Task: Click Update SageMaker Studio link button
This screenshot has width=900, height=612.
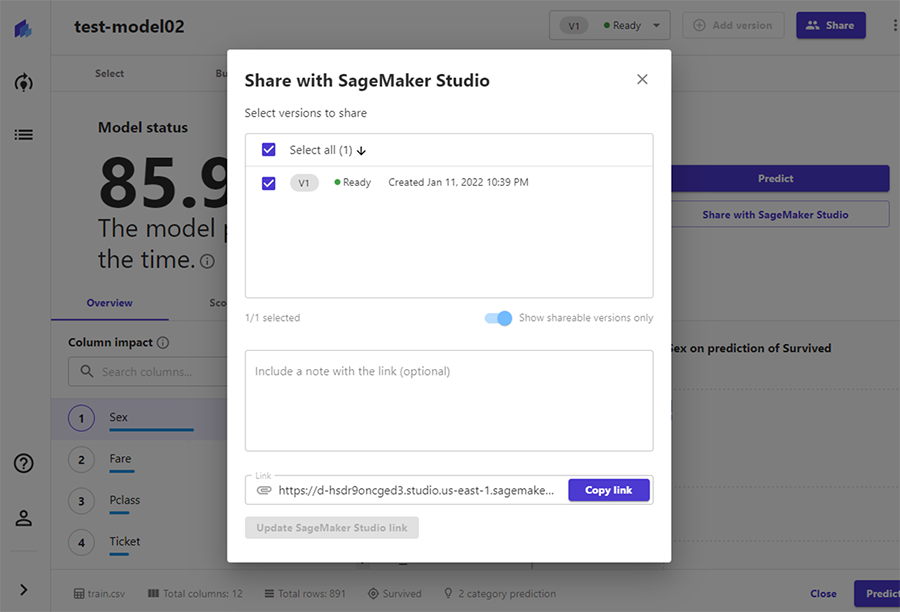Action: [332, 528]
